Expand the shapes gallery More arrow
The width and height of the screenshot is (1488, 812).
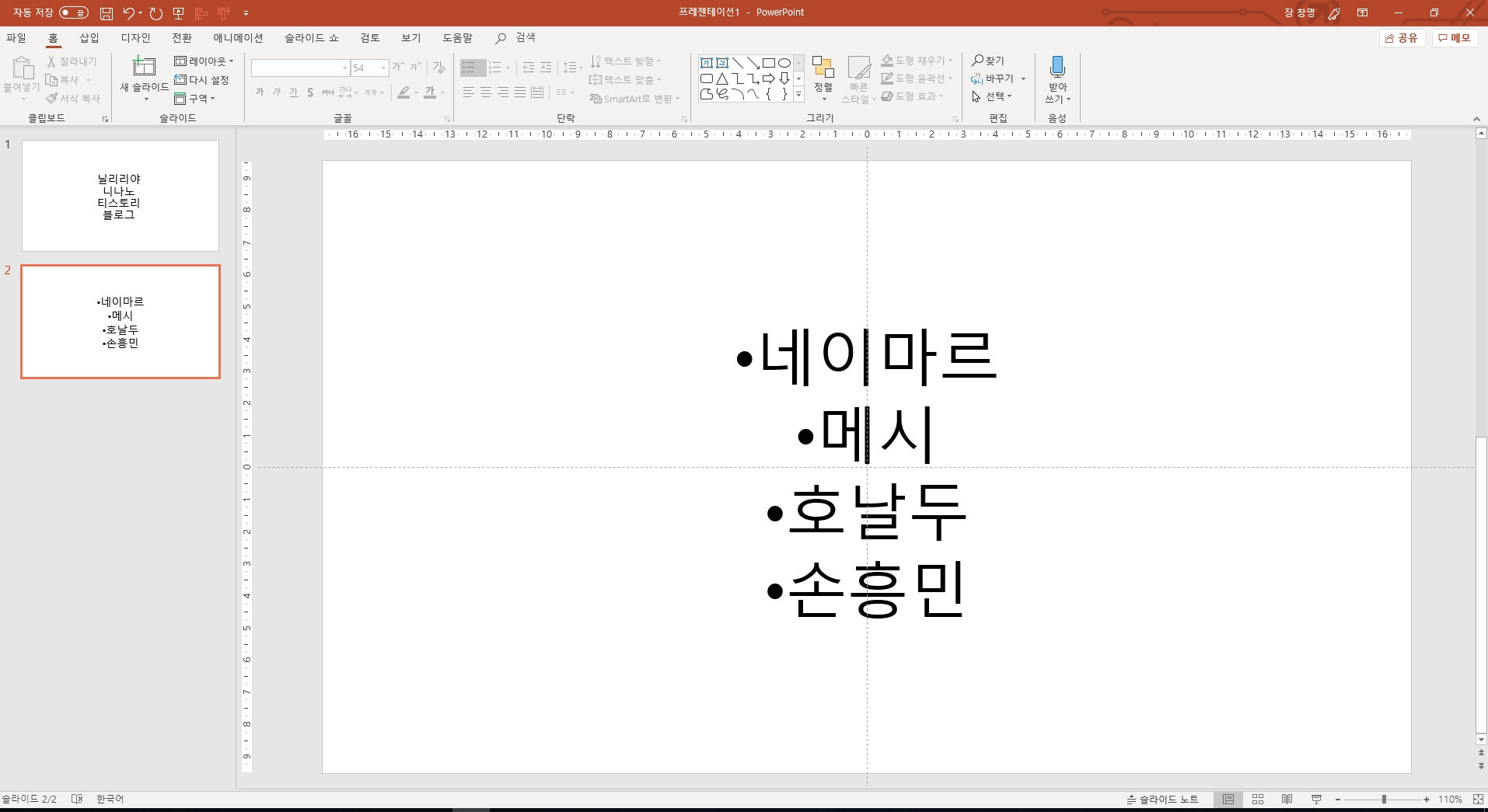coord(798,94)
